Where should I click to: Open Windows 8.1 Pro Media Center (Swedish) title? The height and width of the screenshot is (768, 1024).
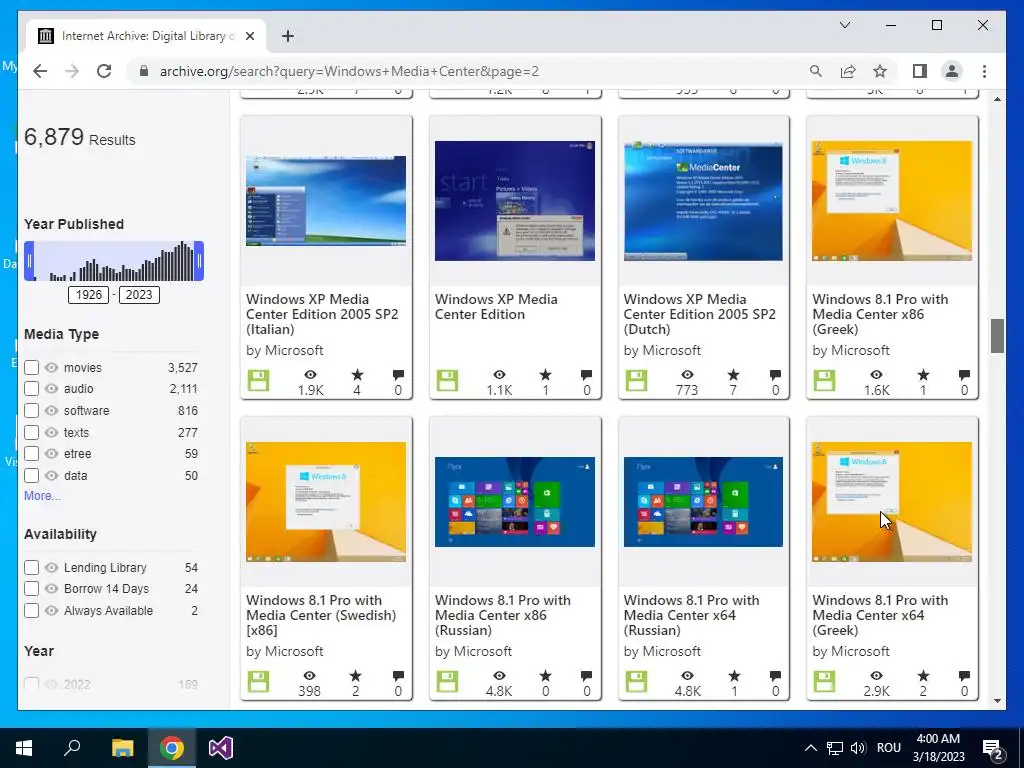point(321,615)
